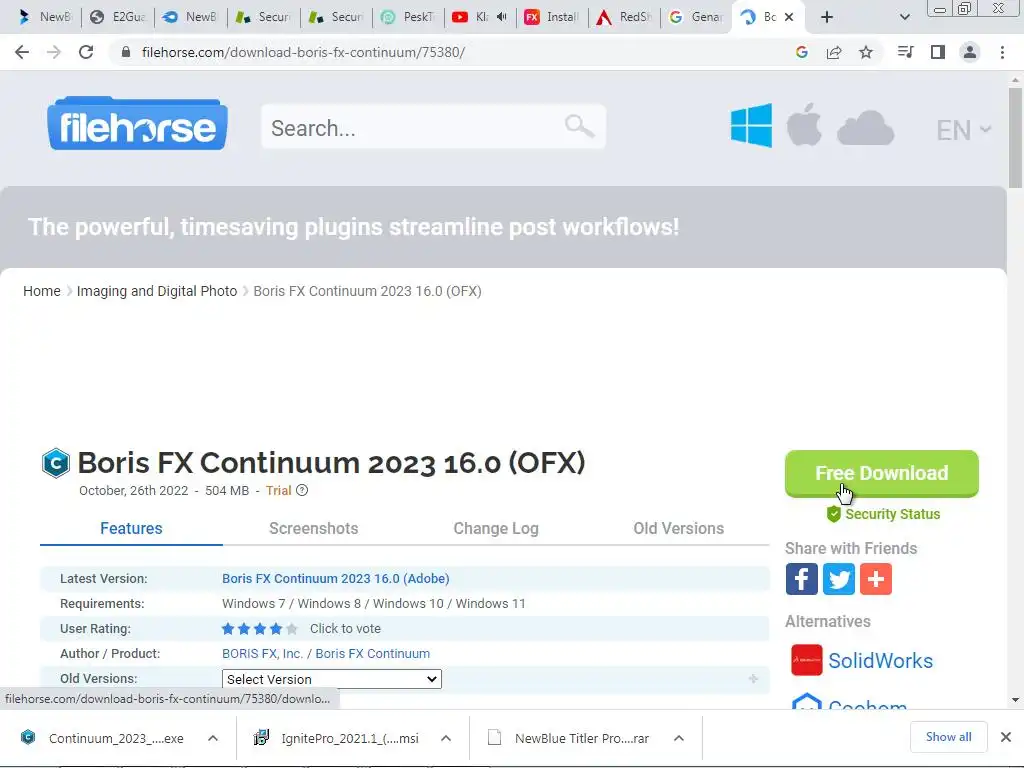Go to Home breadcrumb link
The width and height of the screenshot is (1024, 768).
(42, 291)
